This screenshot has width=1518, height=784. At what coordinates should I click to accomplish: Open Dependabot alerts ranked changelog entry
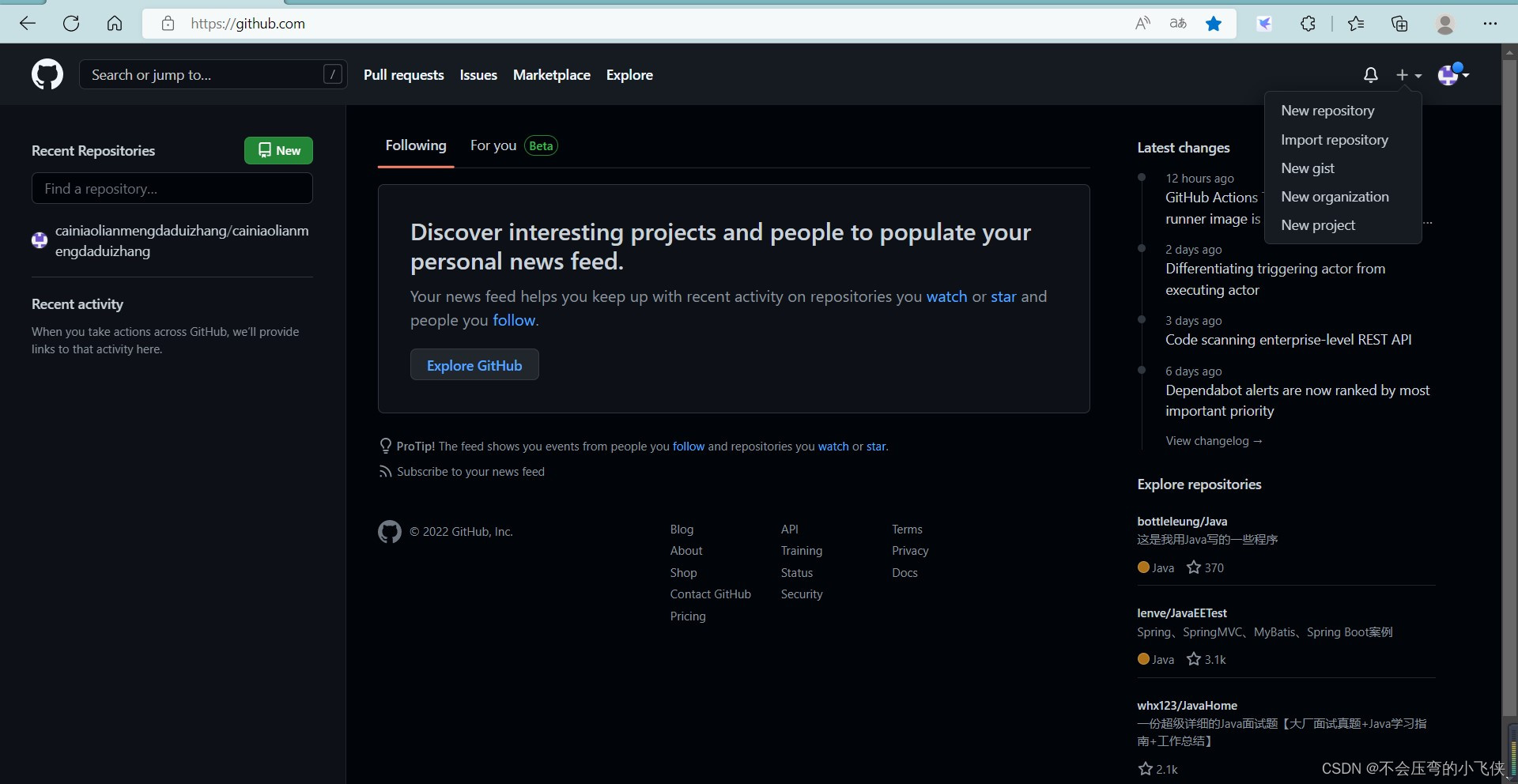coord(1297,401)
